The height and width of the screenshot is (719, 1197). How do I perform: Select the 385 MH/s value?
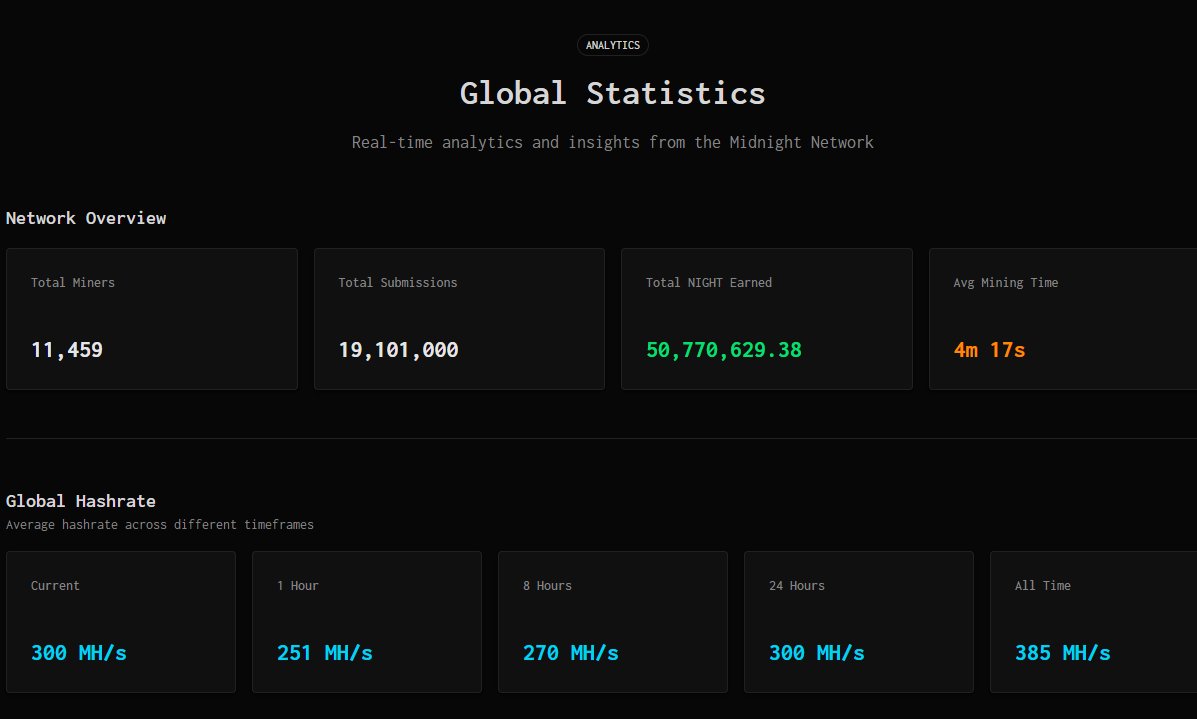pyautogui.click(x=1062, y=653)
